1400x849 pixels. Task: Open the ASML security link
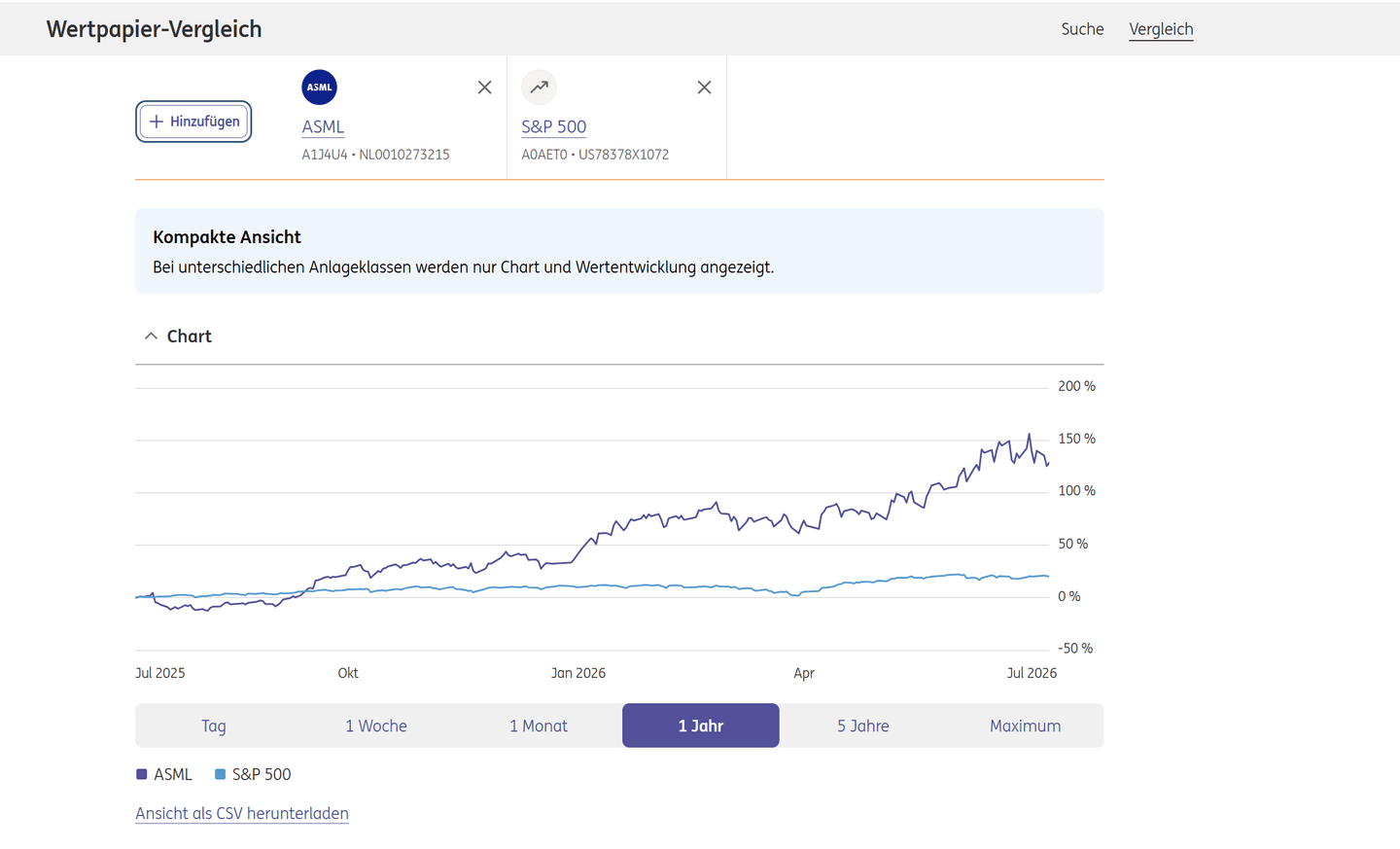pos(323,126)
